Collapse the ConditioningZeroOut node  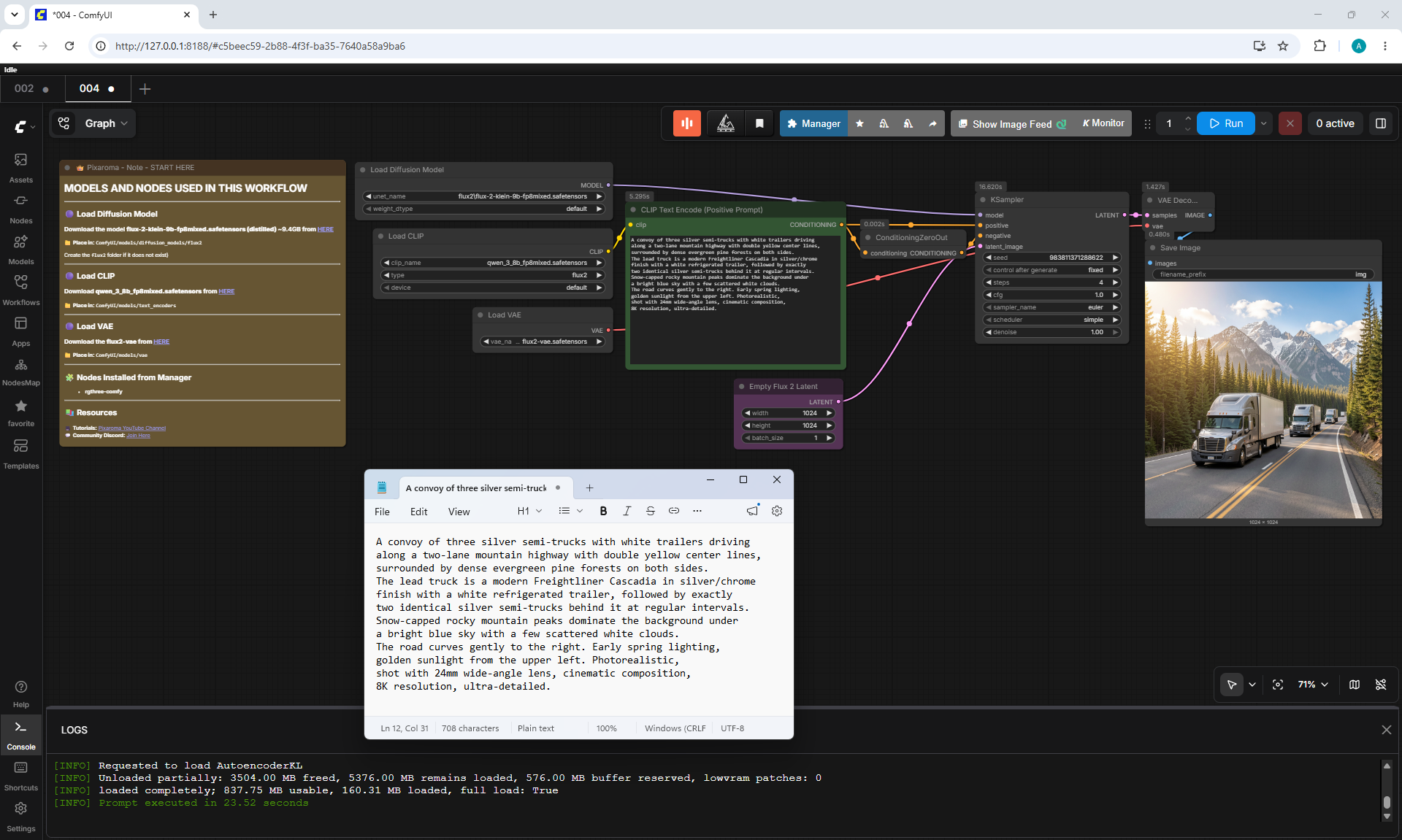point(868,238)
